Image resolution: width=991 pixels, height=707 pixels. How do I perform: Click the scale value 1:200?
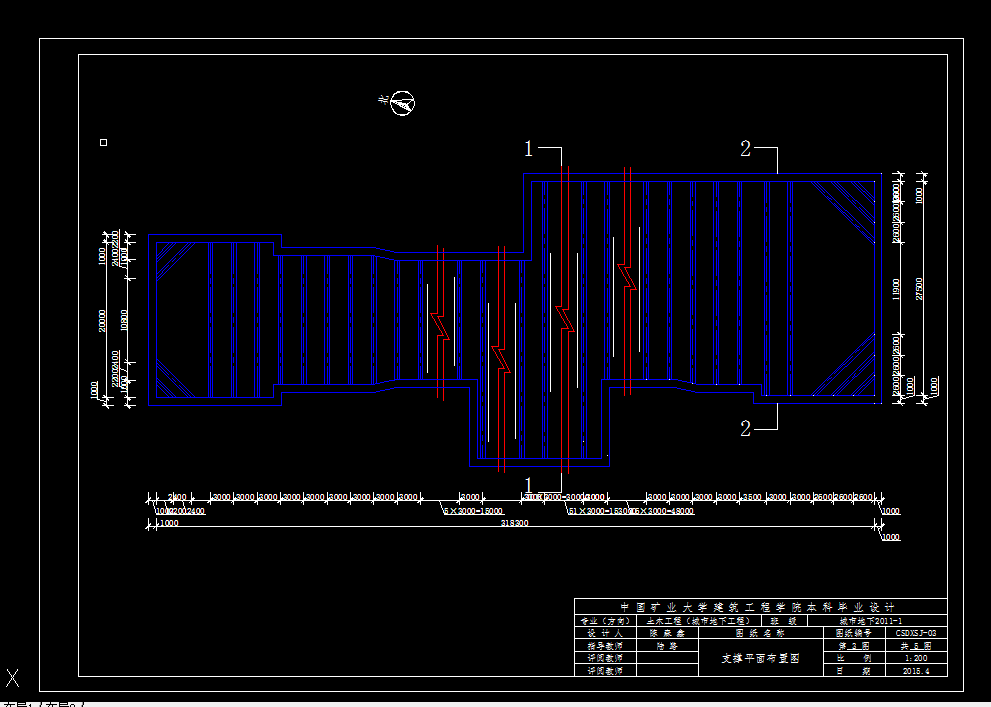point(916,658)
